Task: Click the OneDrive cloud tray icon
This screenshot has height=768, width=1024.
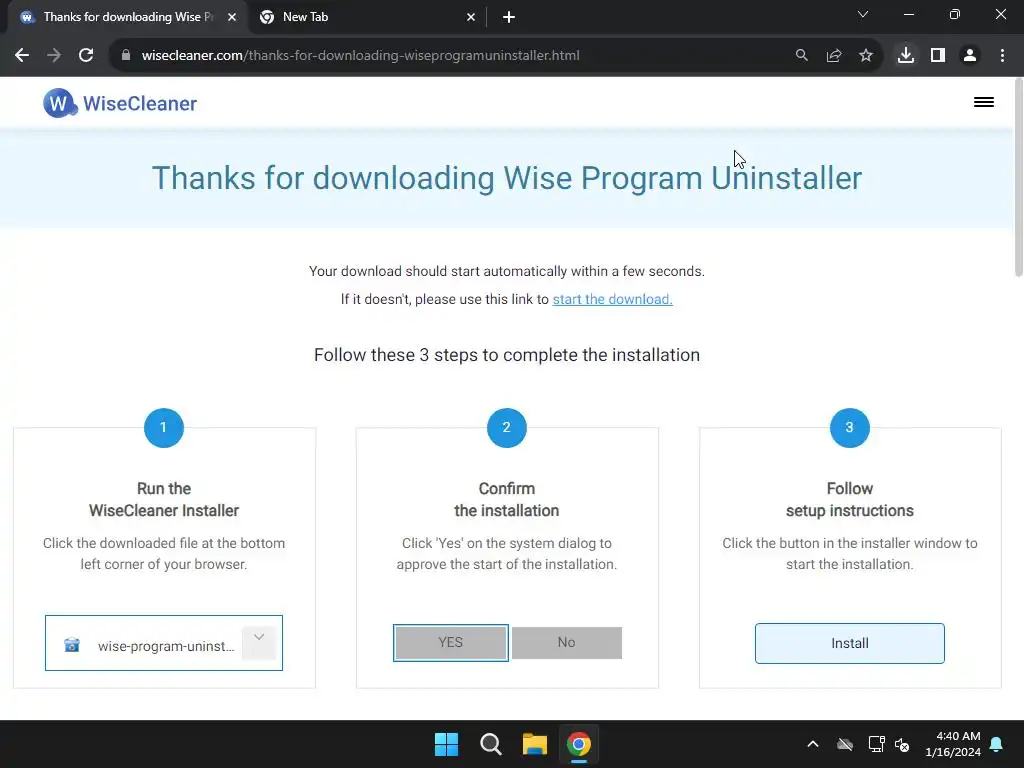Action: tap(845, 744)
